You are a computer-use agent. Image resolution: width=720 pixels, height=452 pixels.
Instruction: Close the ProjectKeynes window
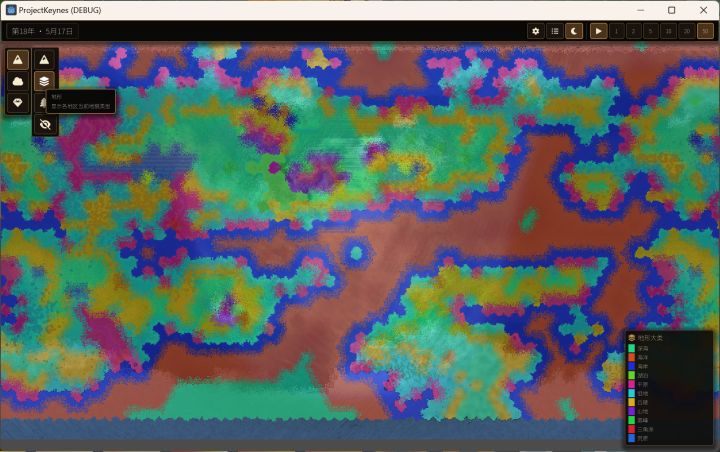pyautogui.click(x=703, y=10)
